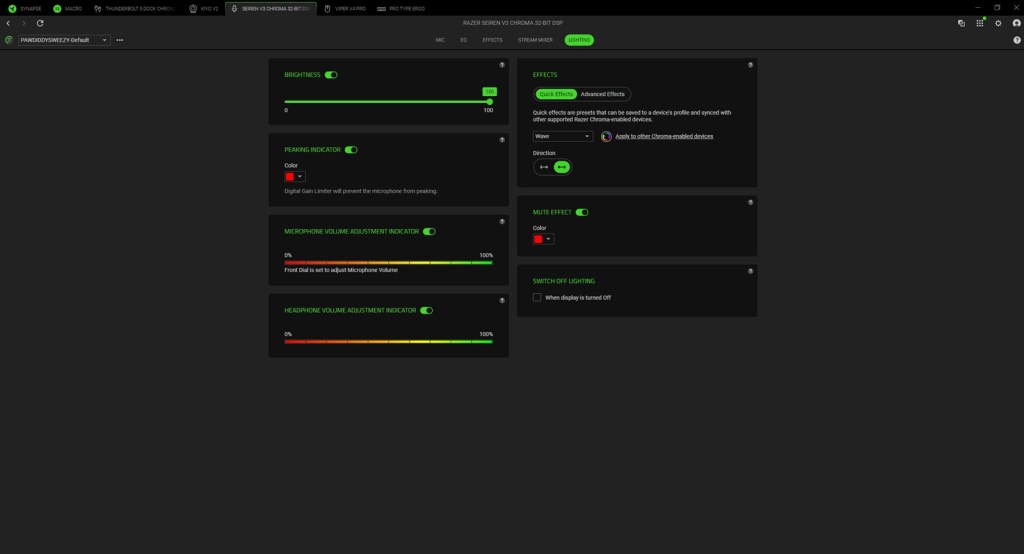
Task: Open Mute Effect panel help icon
Action: coord(750,203)
